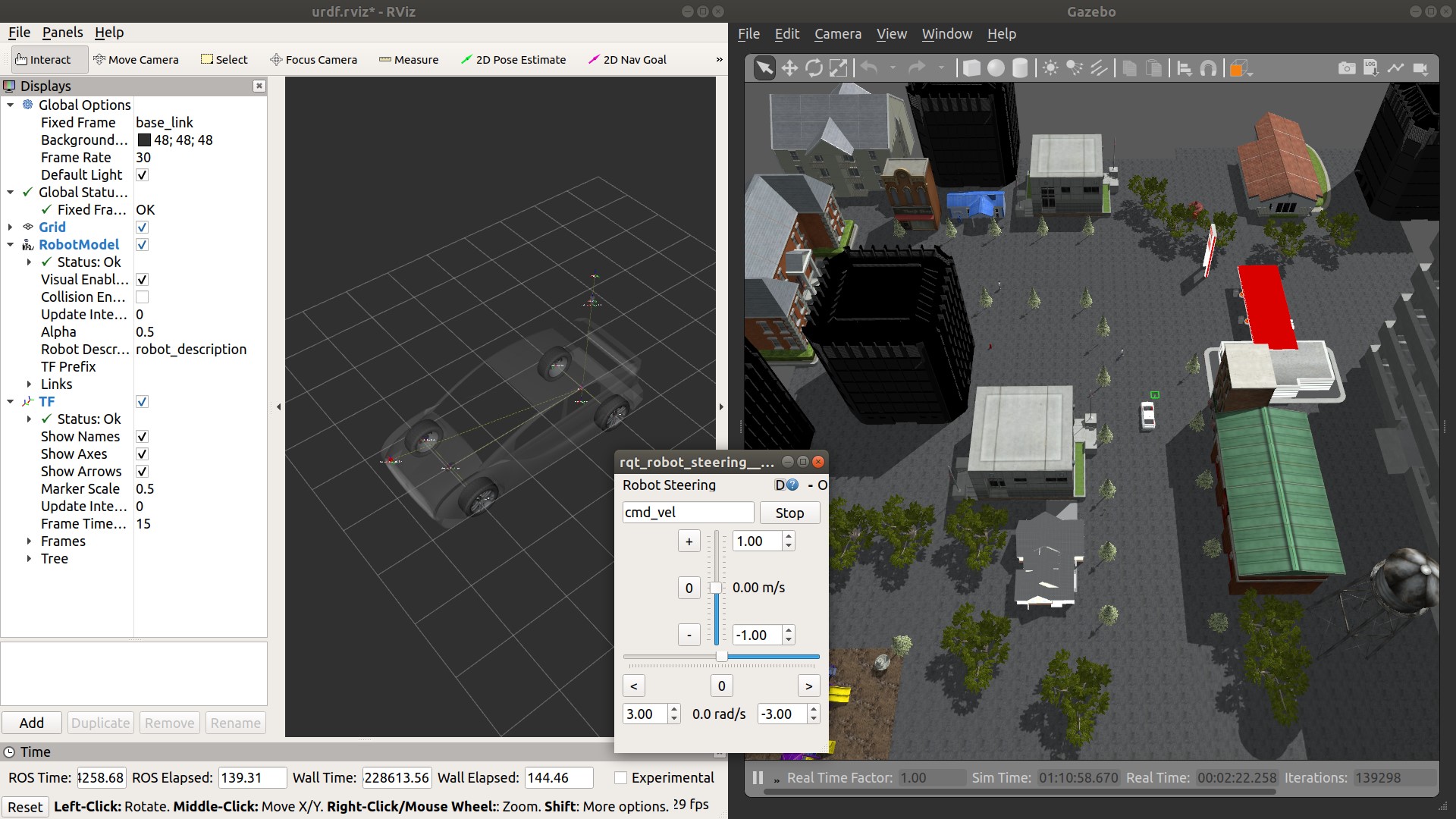
Task: Open the Camera menu in Gazebo
Action: [x=837, y=34]
